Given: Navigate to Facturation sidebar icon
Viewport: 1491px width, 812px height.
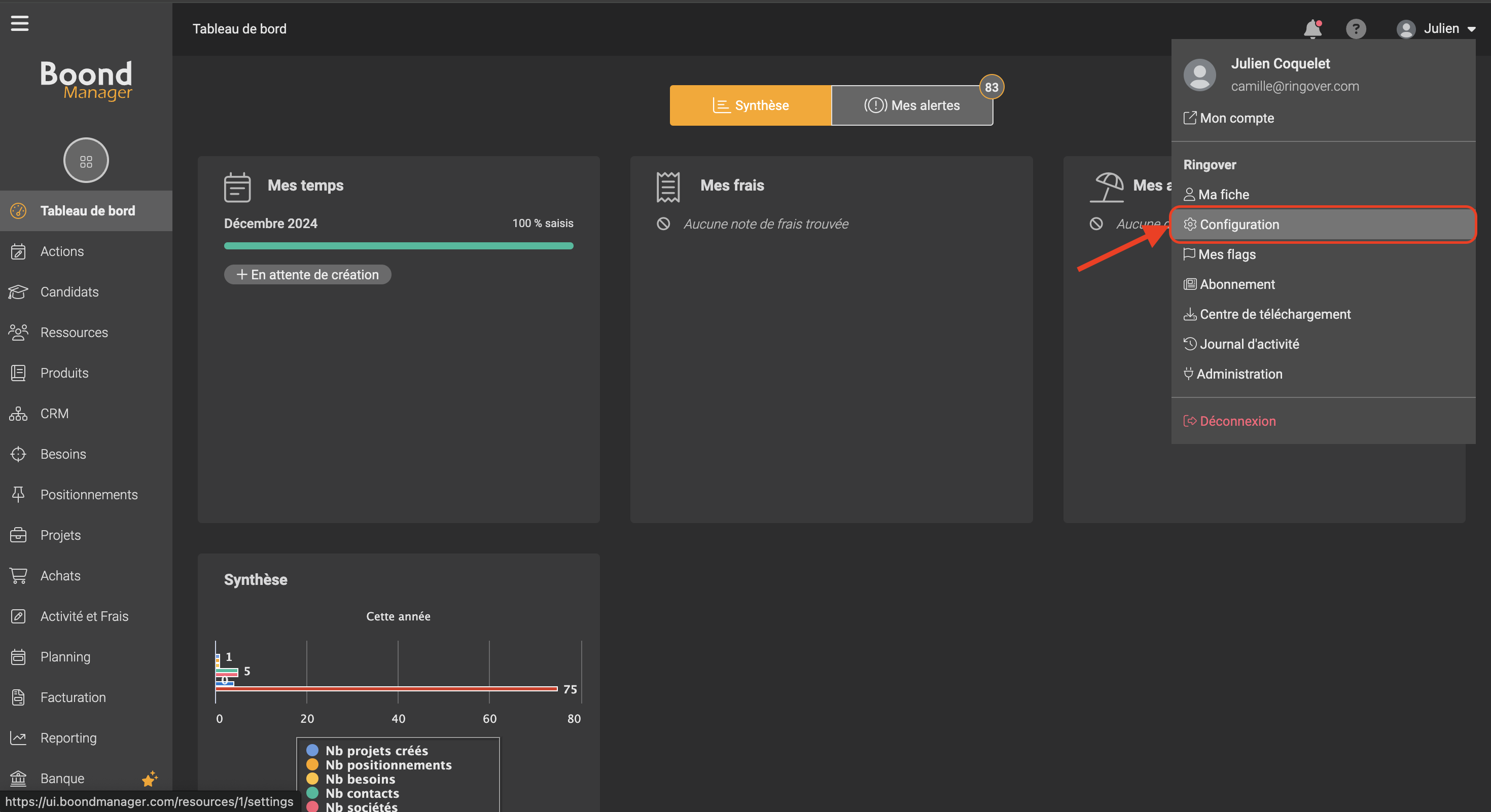Looking at the screenshot, I should pos(18,697).
